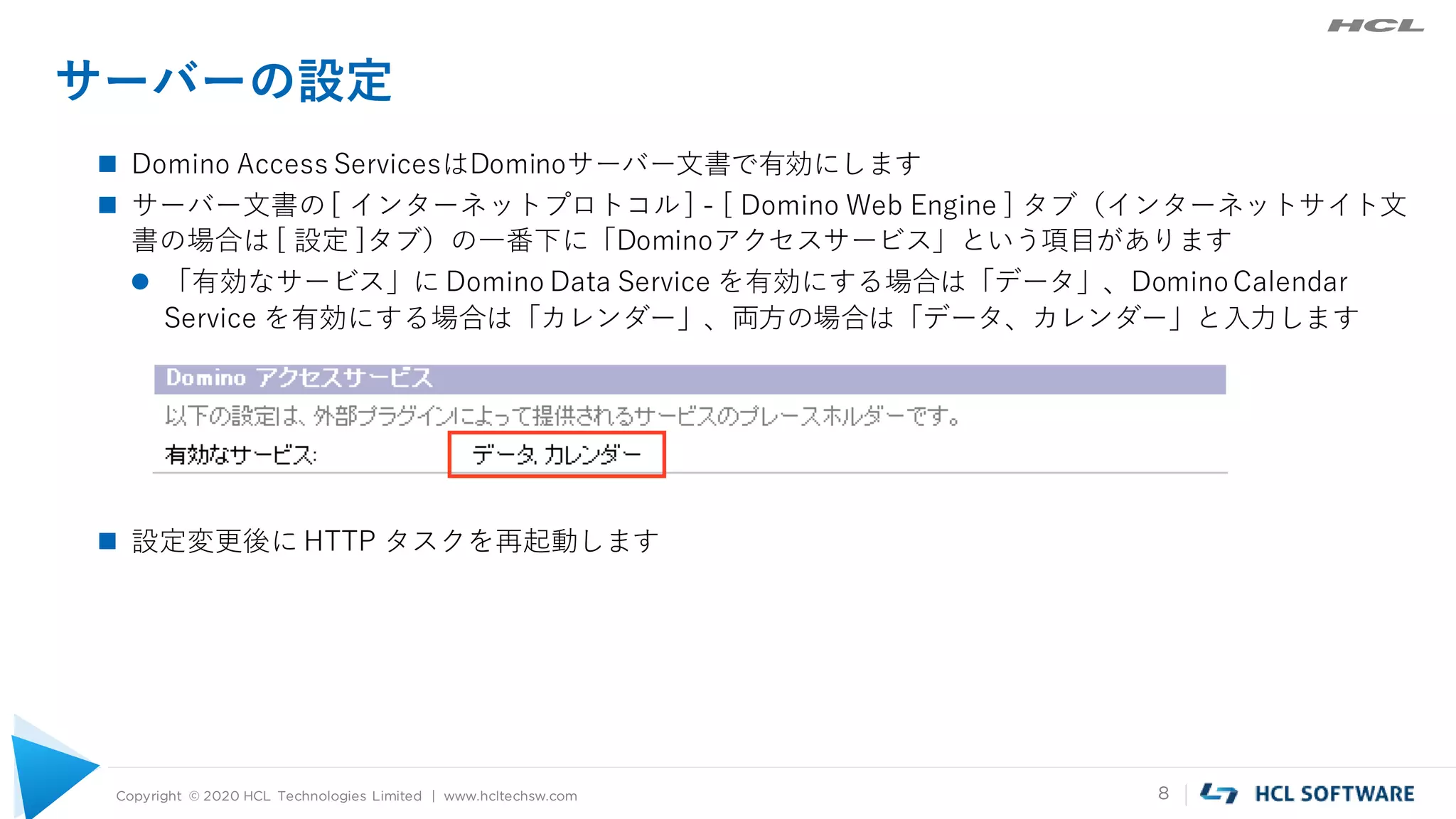1456x819 pixels.
Task: Open the www.hcltechsw.com link
Action: coord(510,796)
